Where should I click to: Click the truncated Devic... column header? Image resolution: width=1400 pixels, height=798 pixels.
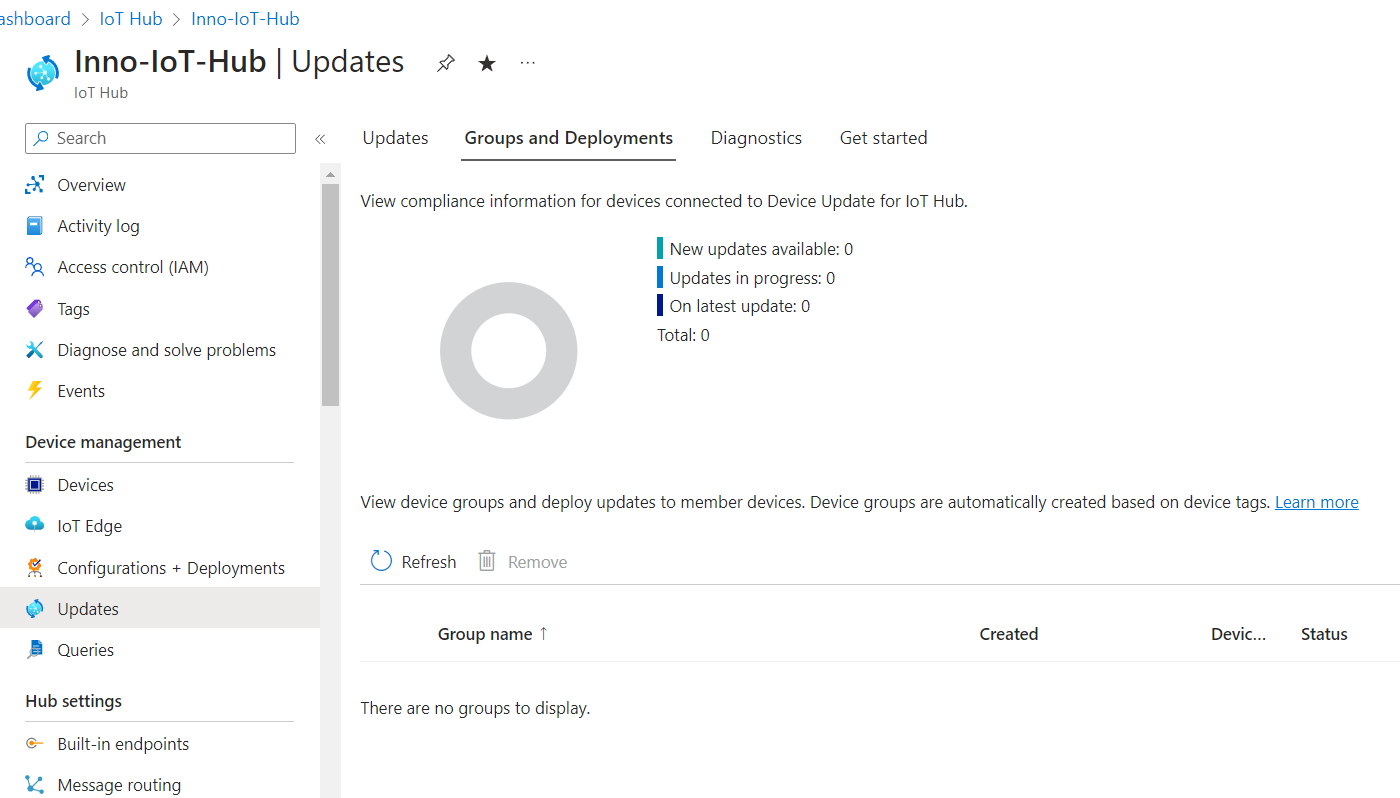coord(1238,634)
